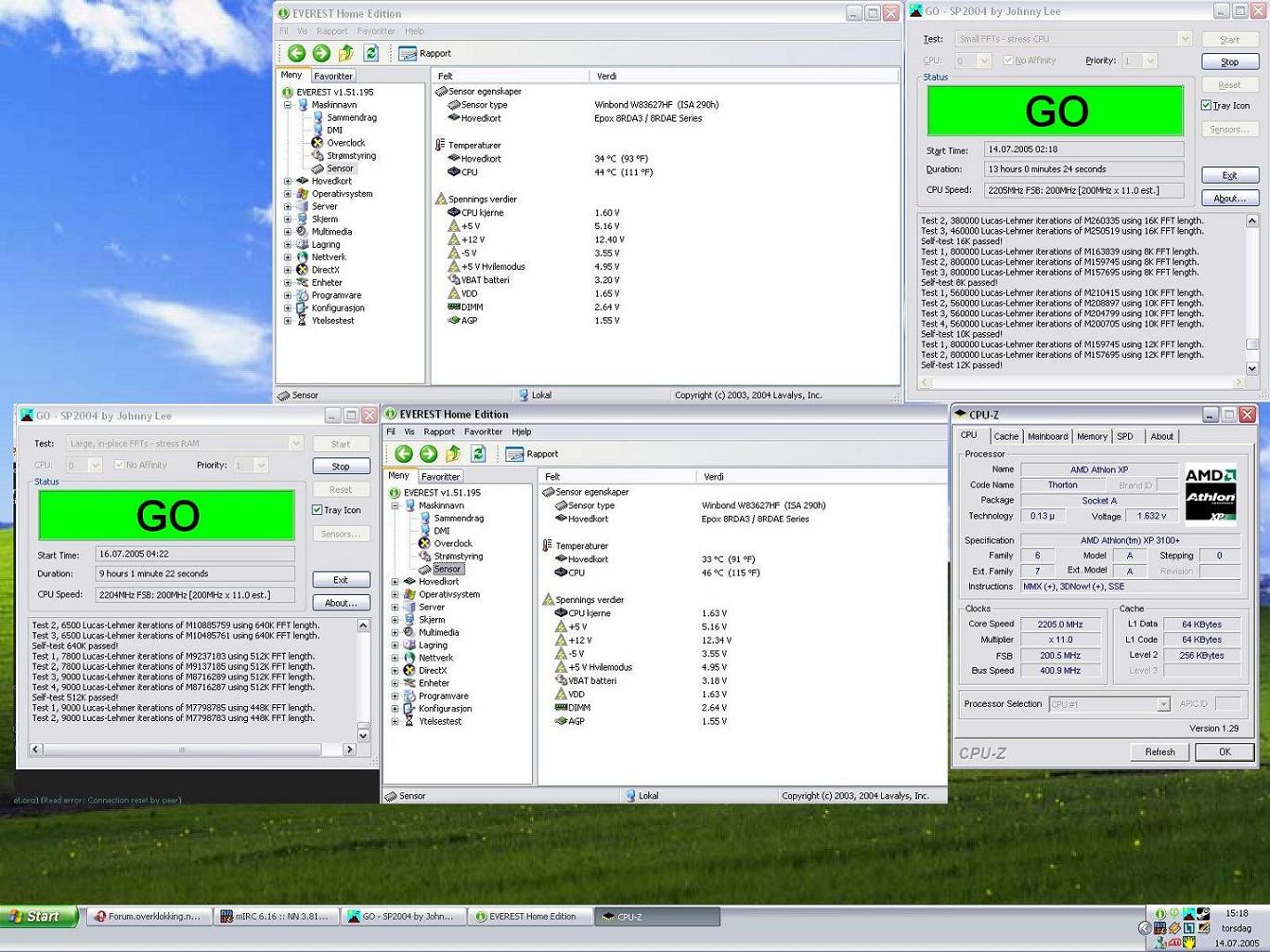Viewport: 1270px width, 952px height.
Task: Select Multimedia in bottom EVEREST tree
Action: (438, 632)
